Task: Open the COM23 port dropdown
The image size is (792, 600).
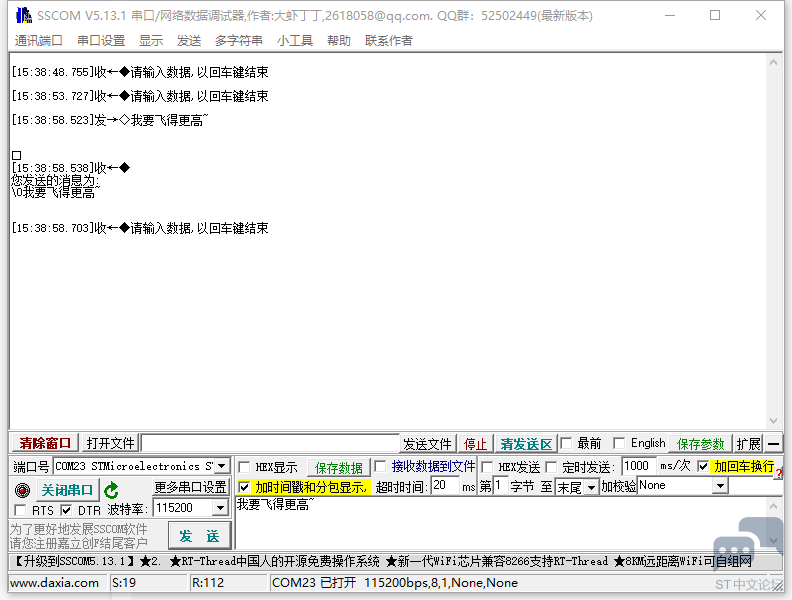Action: pyautogui.click(x=221, y=466)
